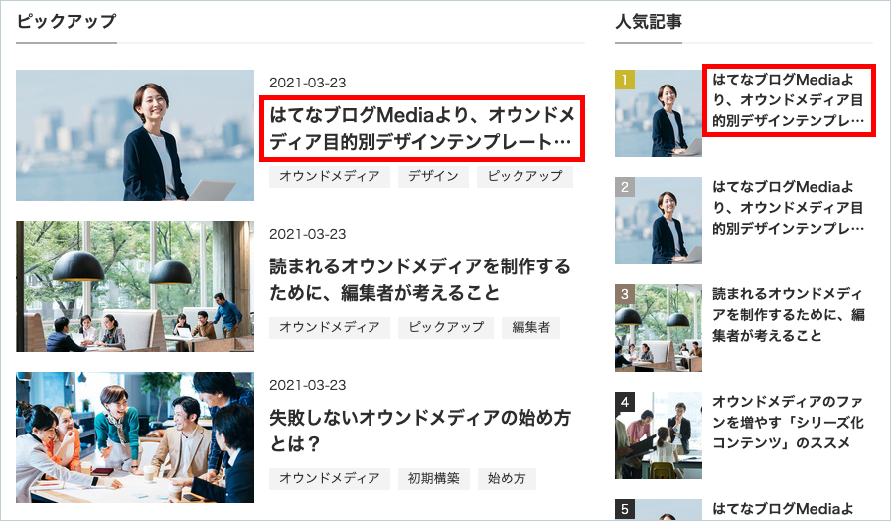Select 編集者 tag

[x=531, y=327]
